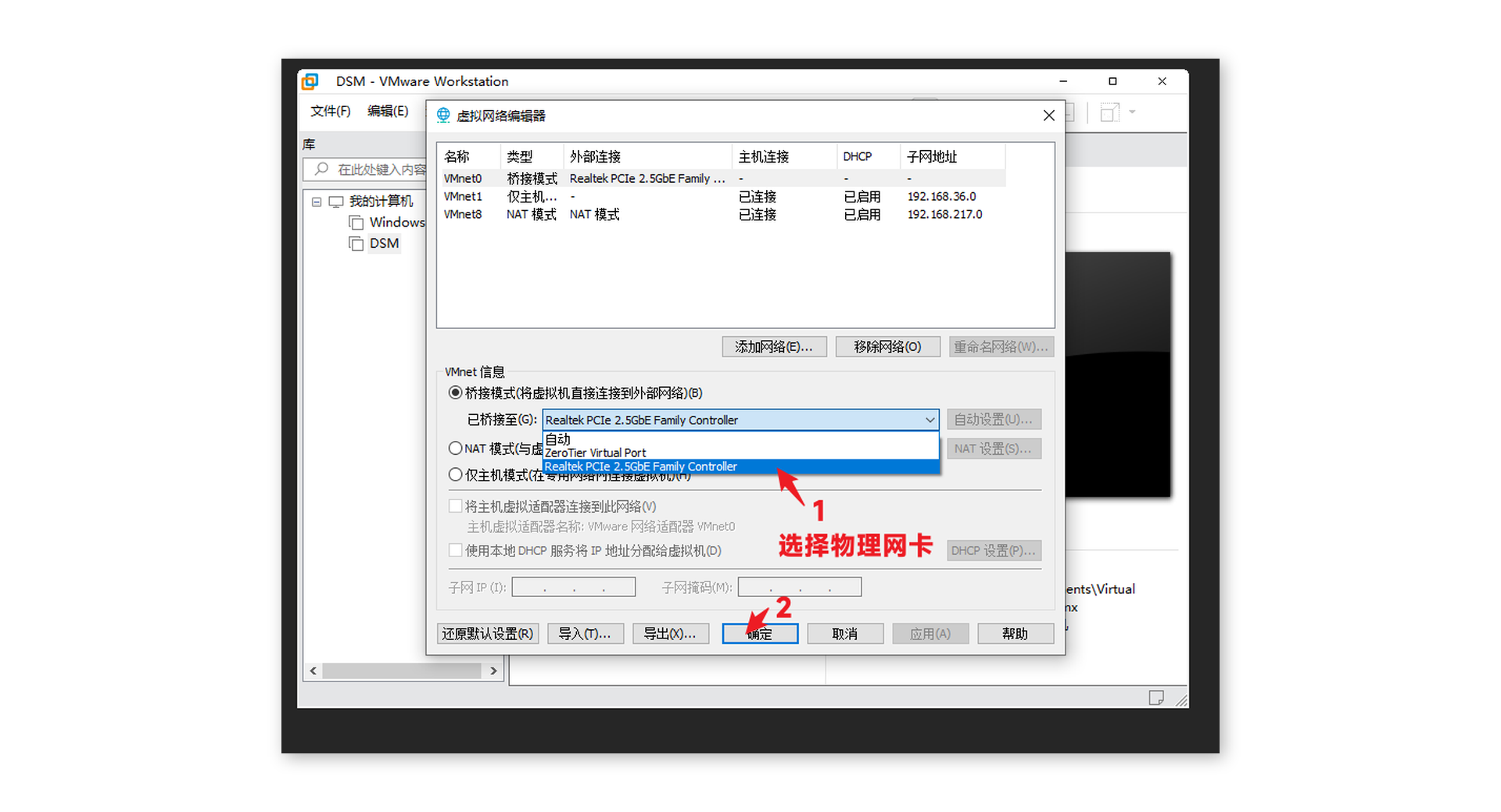
Task: Click 导出(X)... button
Action: (671, 634)
